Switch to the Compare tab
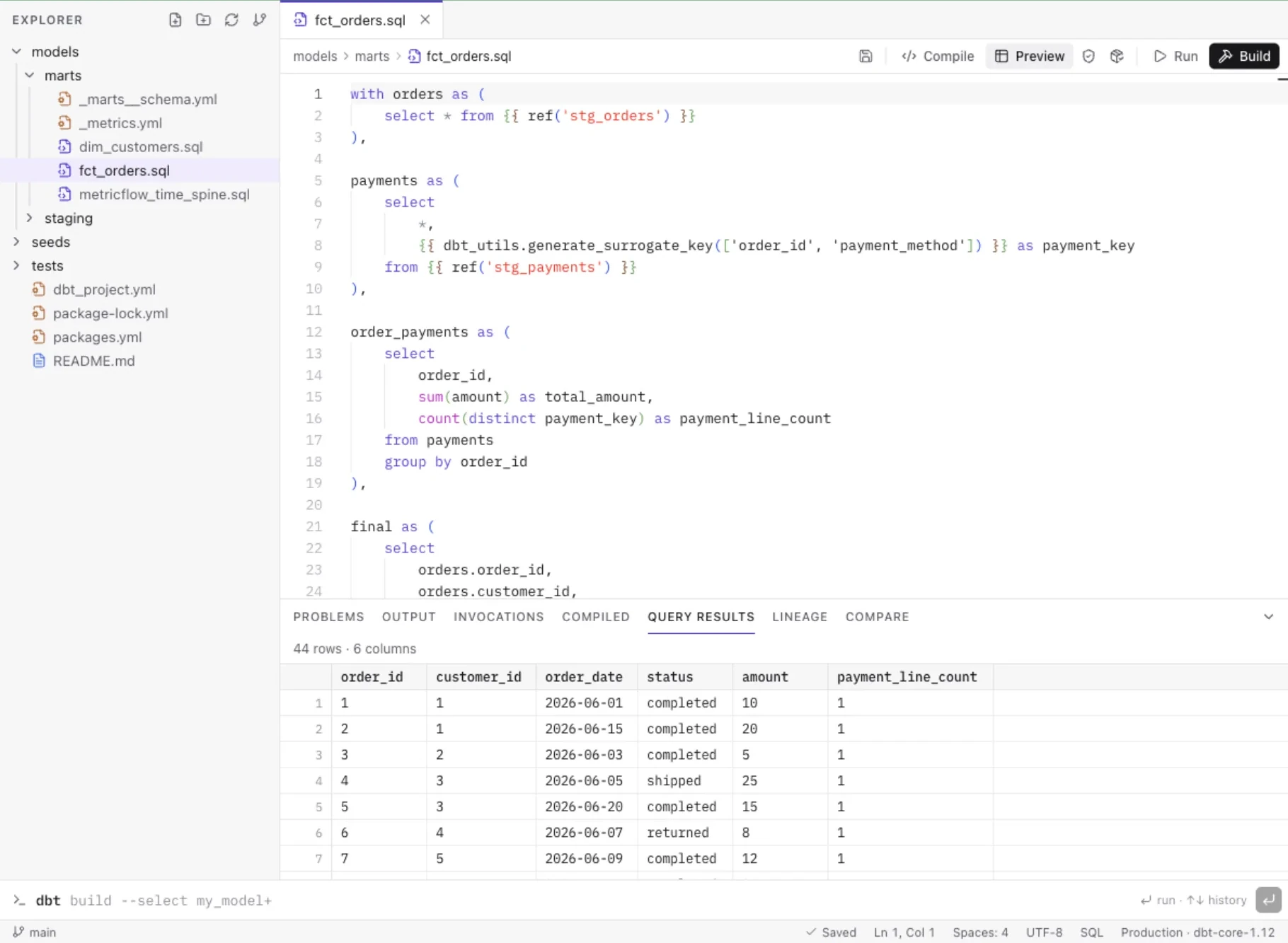Screen dimensions: 1288x943 point(877,617)
